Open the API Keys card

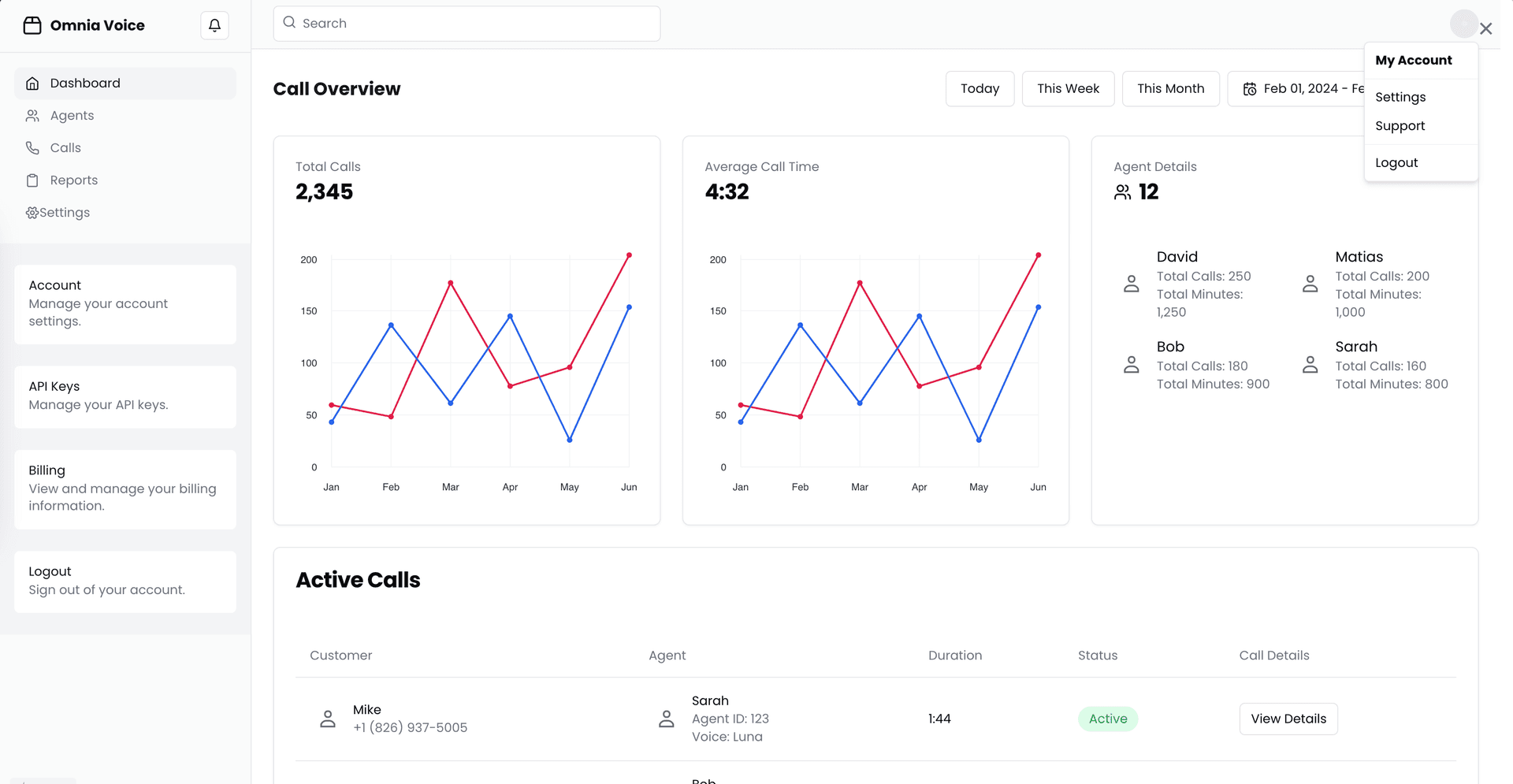[125, 397]
